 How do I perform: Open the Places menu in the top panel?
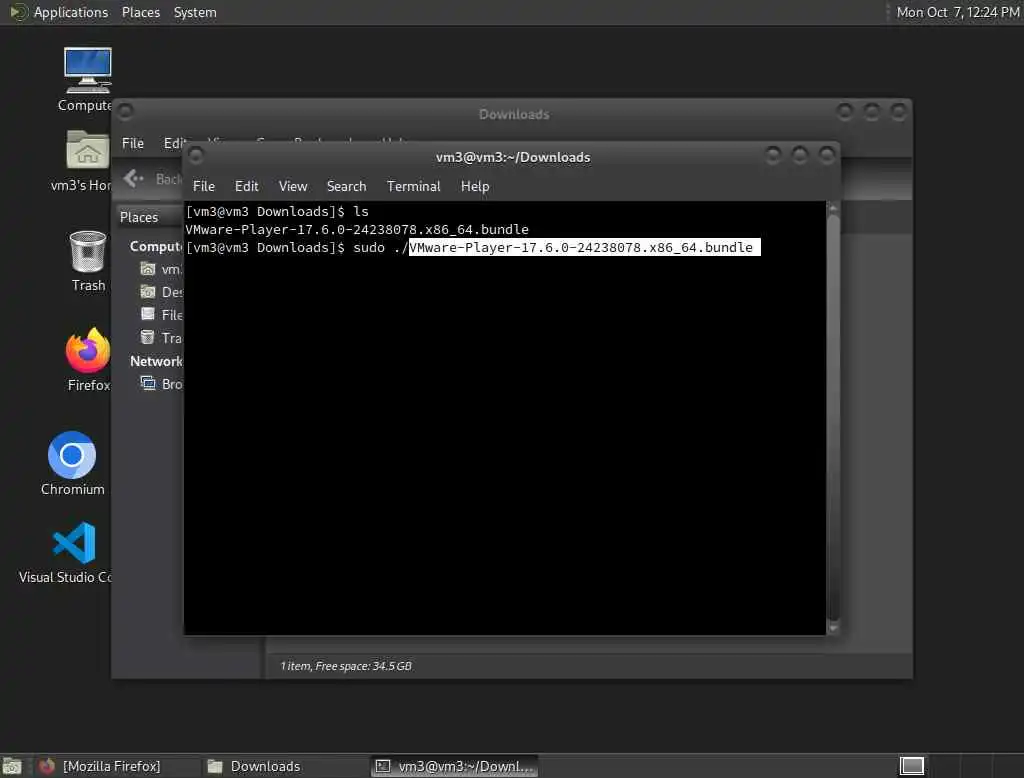tap(140, 12)
